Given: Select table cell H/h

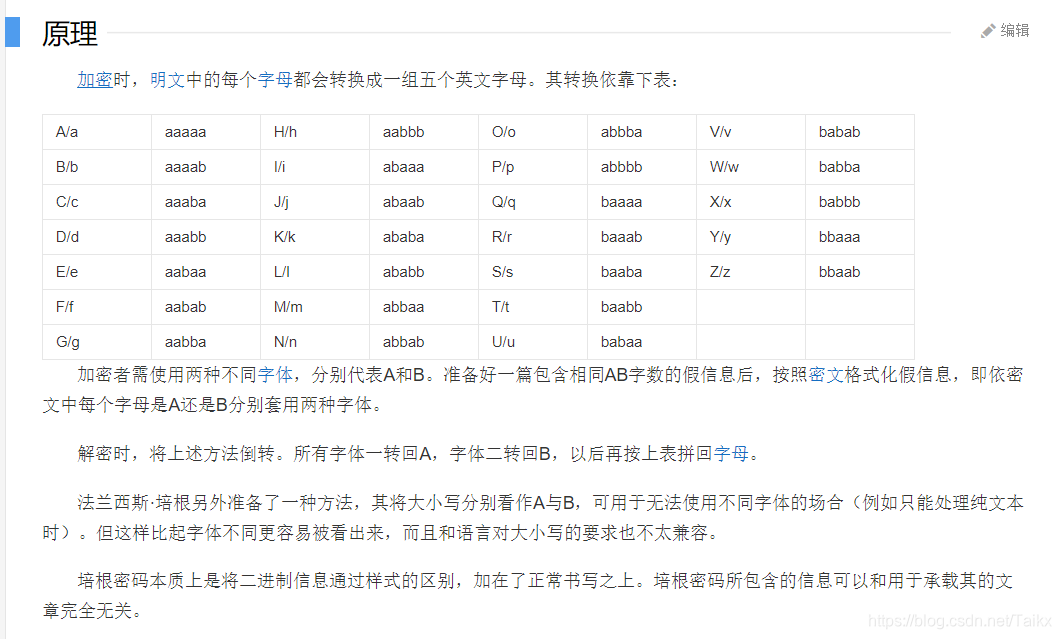Looking at the screenshot, I should coord(315,132).
